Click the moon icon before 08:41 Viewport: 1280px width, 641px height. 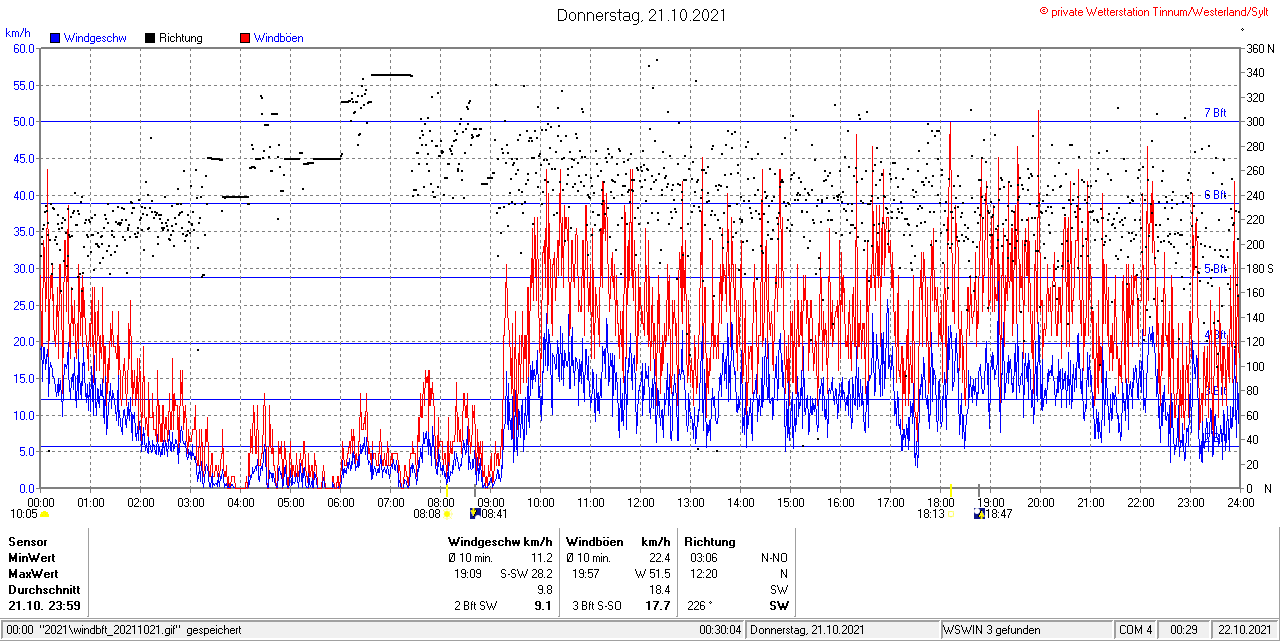pyautogui.click(x=474, y=514)
